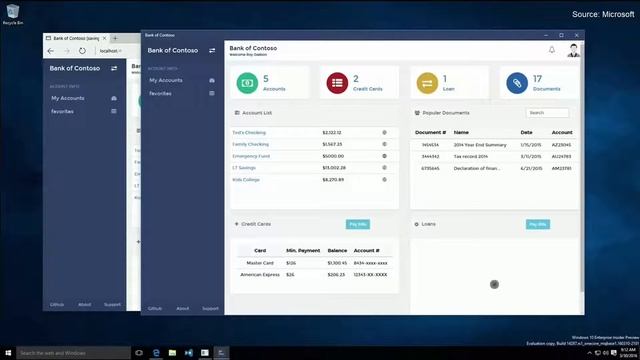Open Task View on the taskbar
The width and height of the screenshot is (640, 360).
pos(139,353)
